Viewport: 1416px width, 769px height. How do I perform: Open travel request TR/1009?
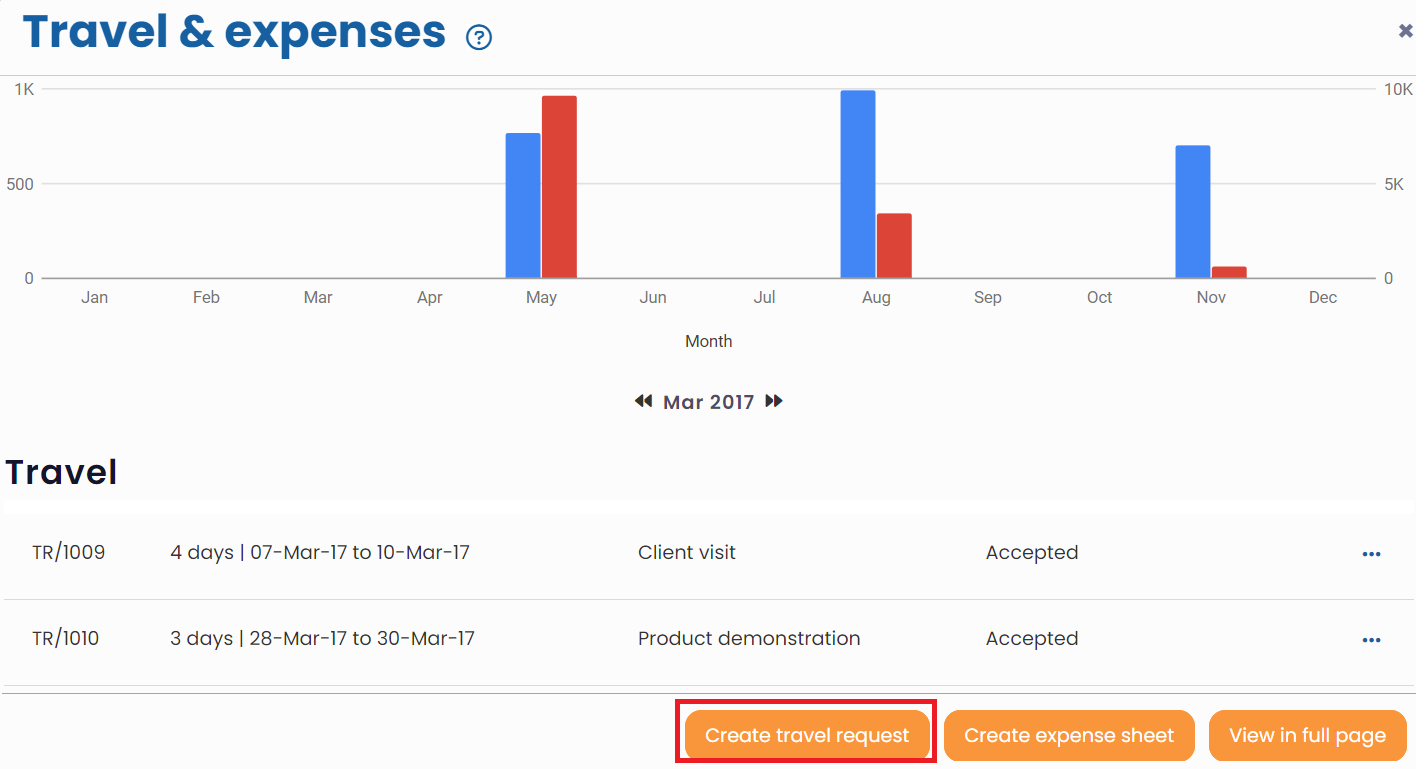[68, 552]
